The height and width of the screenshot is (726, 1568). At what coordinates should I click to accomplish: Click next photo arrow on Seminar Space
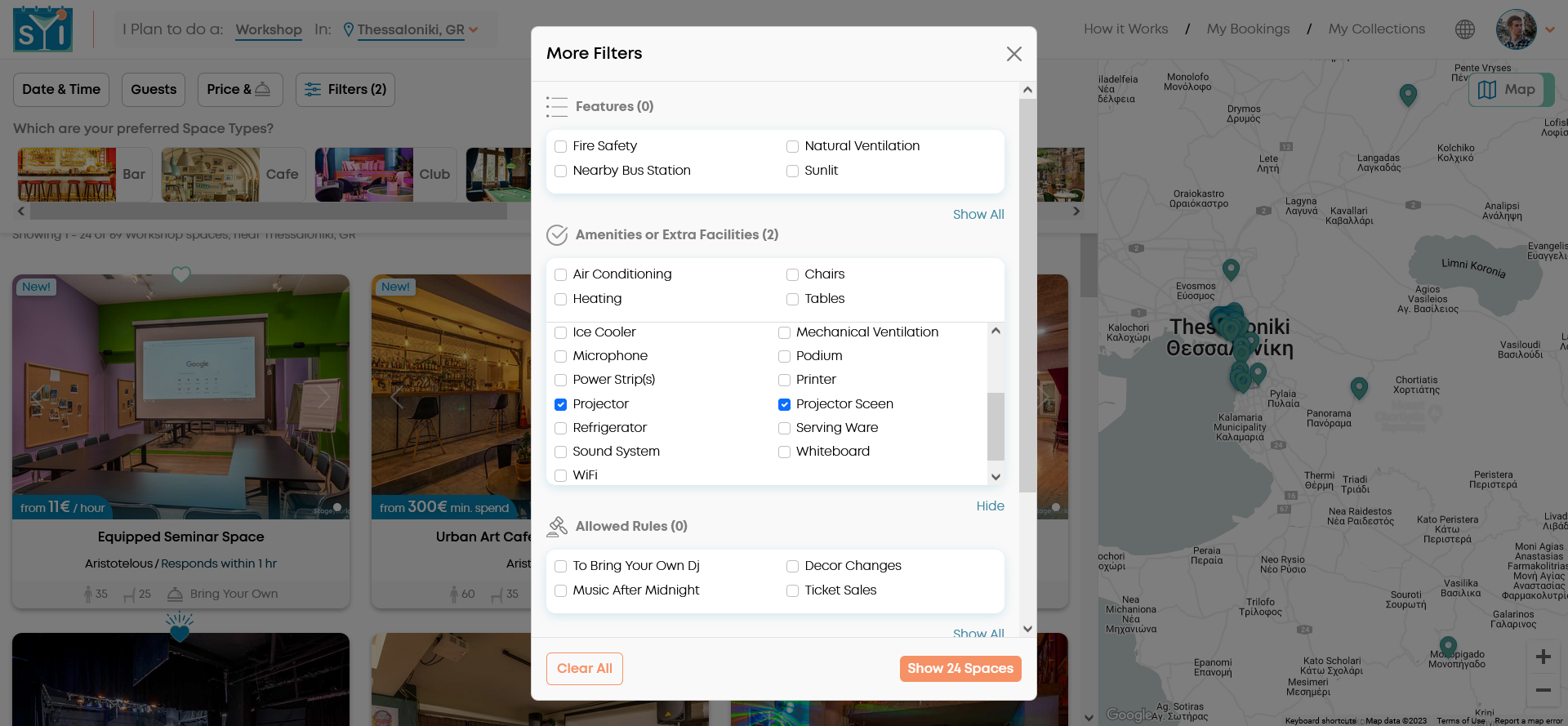coord(324,397)
